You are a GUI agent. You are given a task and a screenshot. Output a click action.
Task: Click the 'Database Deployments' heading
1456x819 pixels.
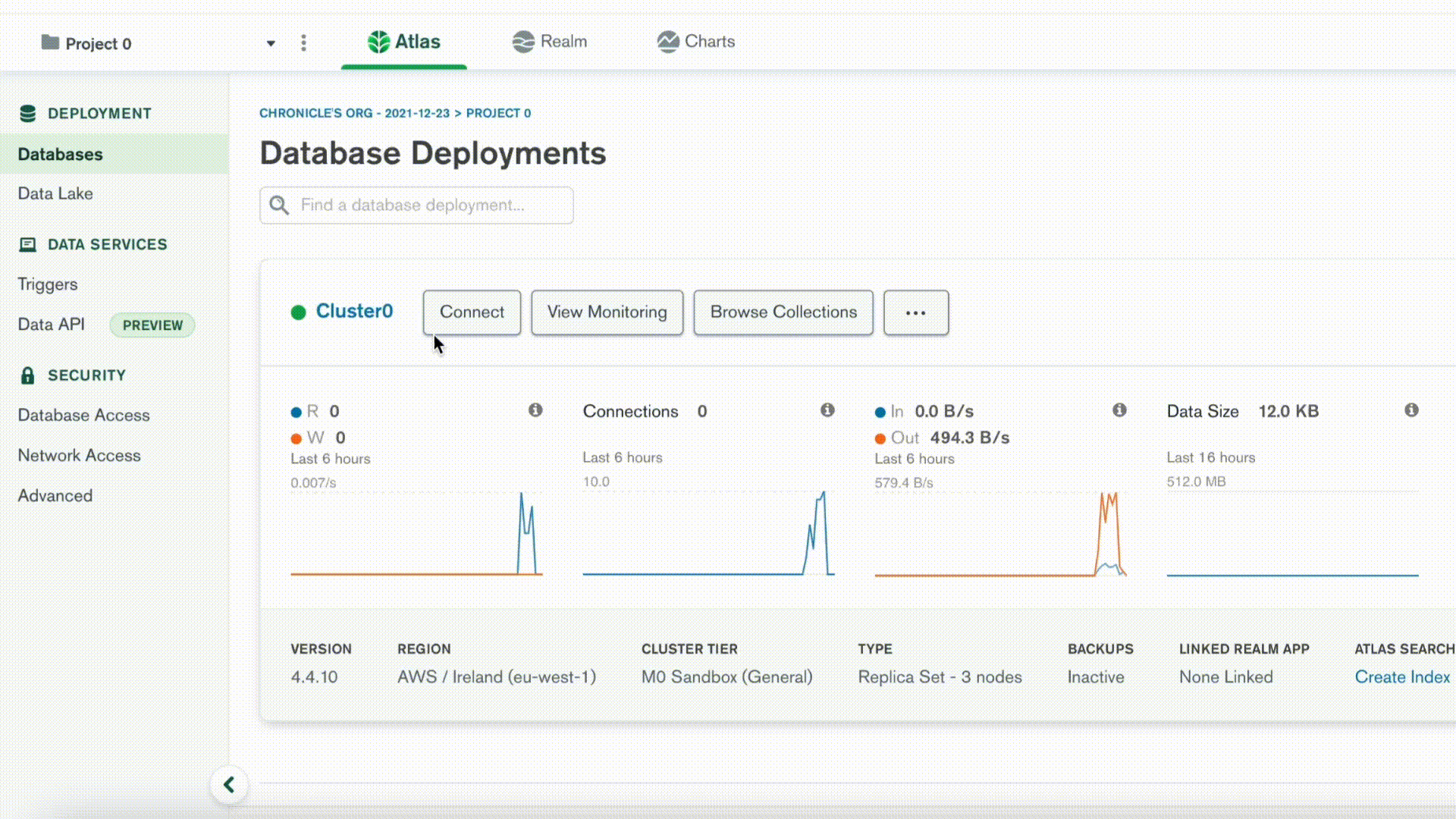coord(433,153)
